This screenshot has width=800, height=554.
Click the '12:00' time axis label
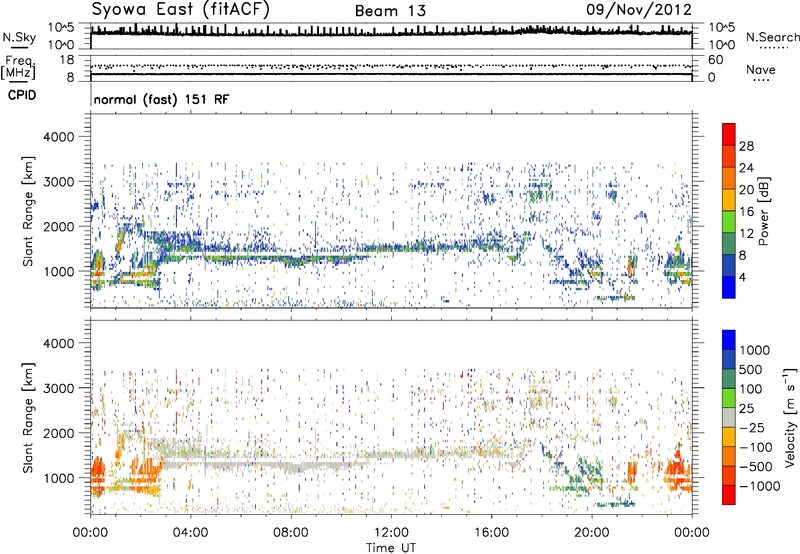(391, 533)
